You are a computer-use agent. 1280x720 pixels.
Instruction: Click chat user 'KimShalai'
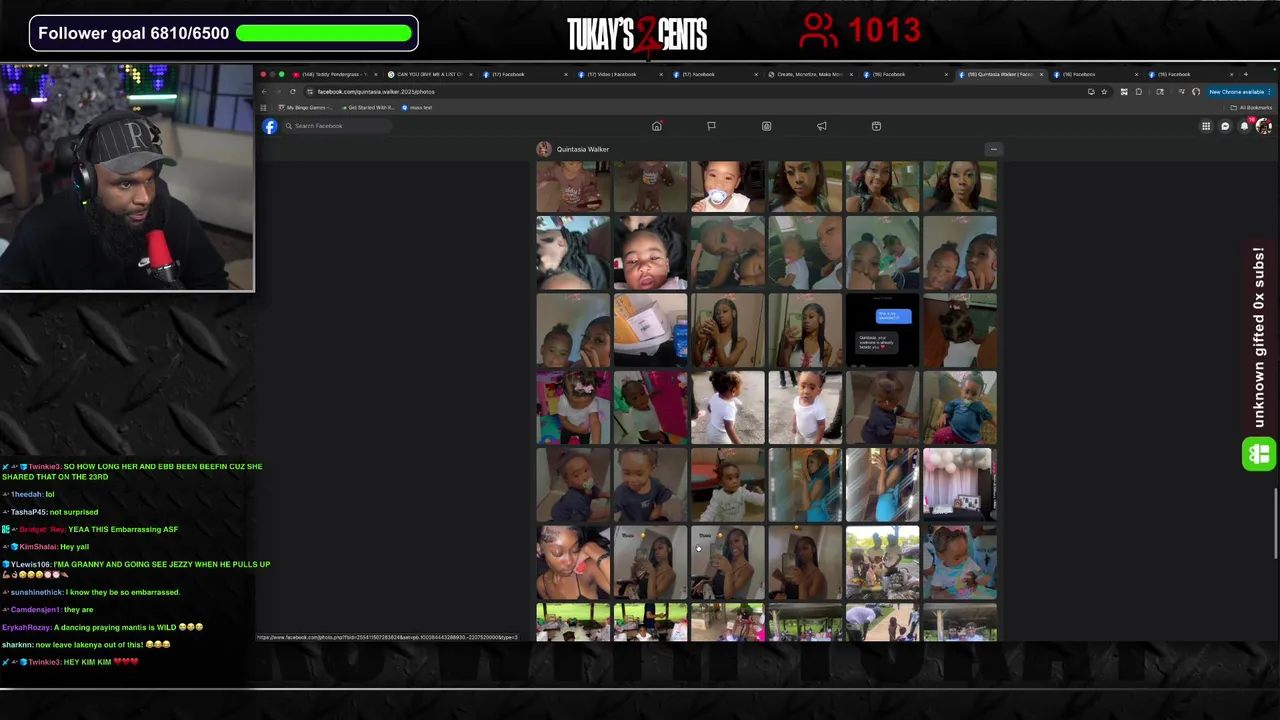tap(37, 547)
